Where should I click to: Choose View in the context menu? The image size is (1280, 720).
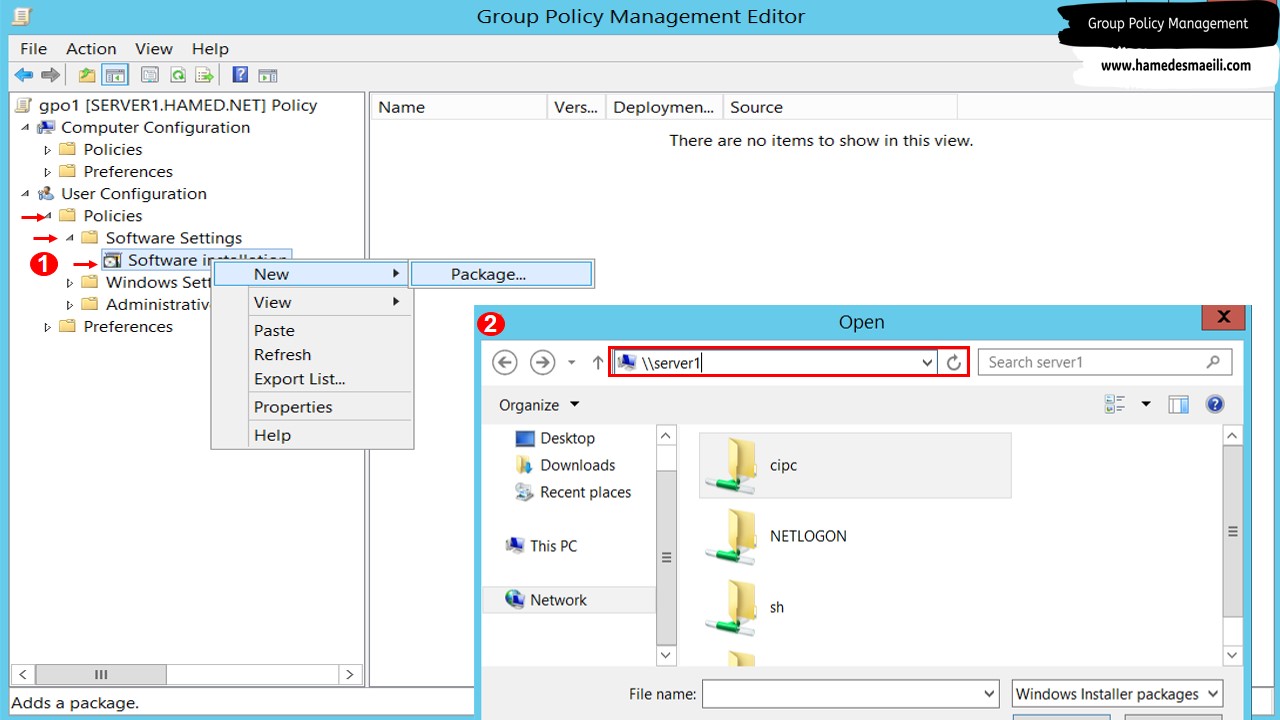click(x=312, y=302)
